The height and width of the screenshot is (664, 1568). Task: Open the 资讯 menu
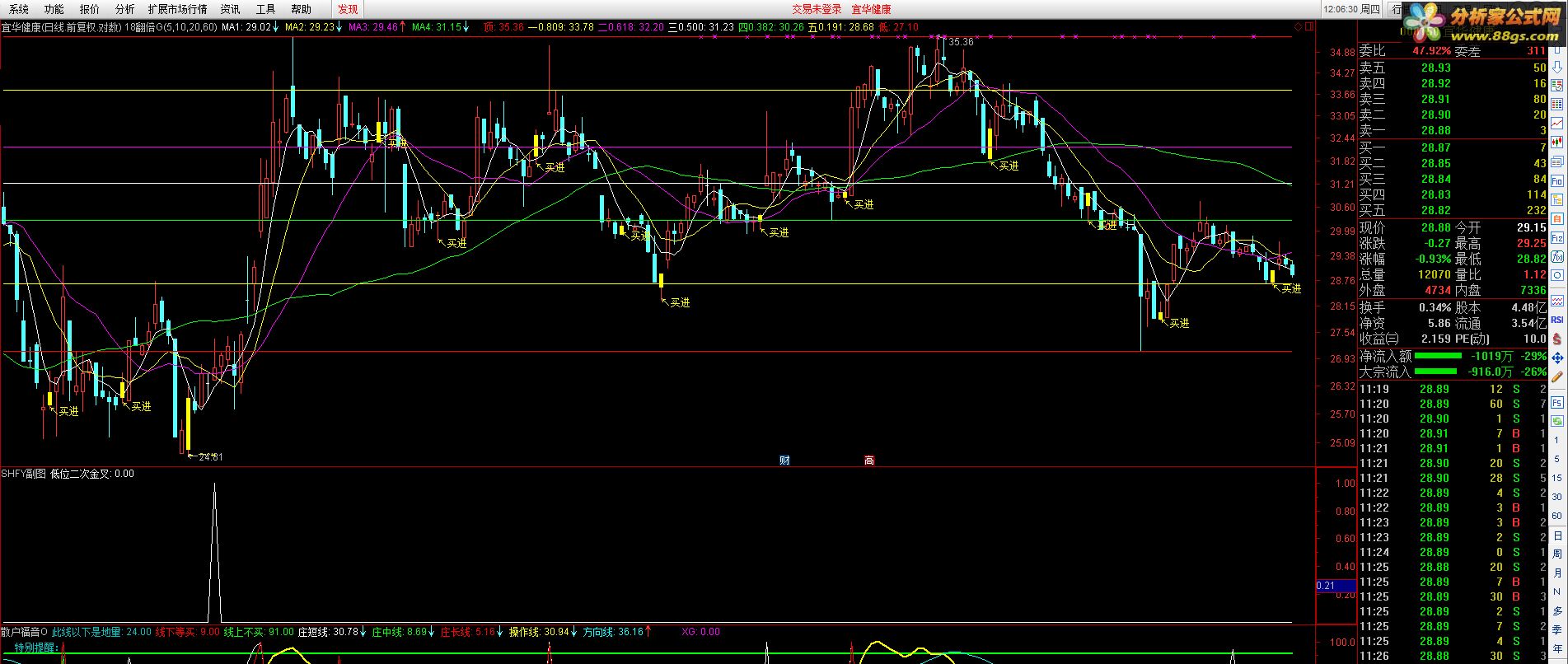coord(231,9)
